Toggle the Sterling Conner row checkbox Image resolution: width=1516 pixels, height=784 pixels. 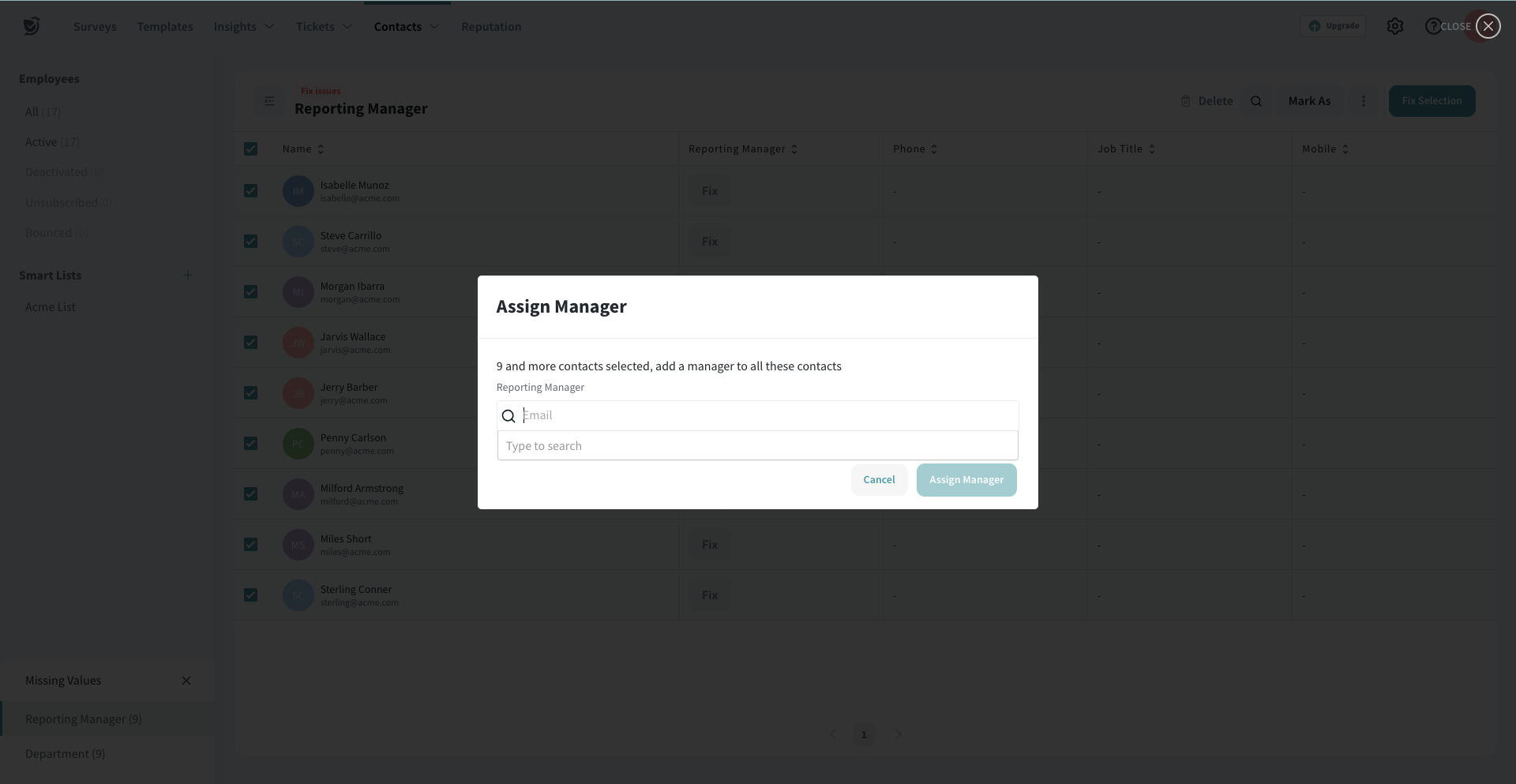point(251,595)
